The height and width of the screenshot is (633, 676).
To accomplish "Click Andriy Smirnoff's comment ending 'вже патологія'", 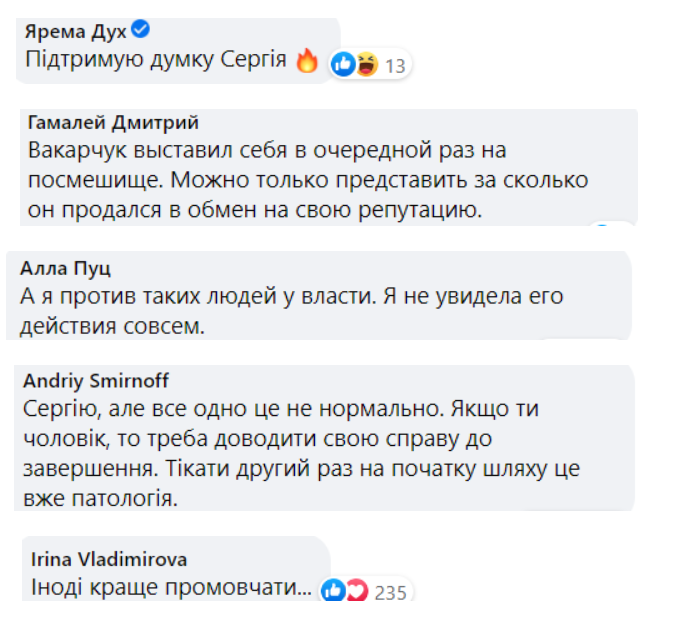I will (302, 453).
